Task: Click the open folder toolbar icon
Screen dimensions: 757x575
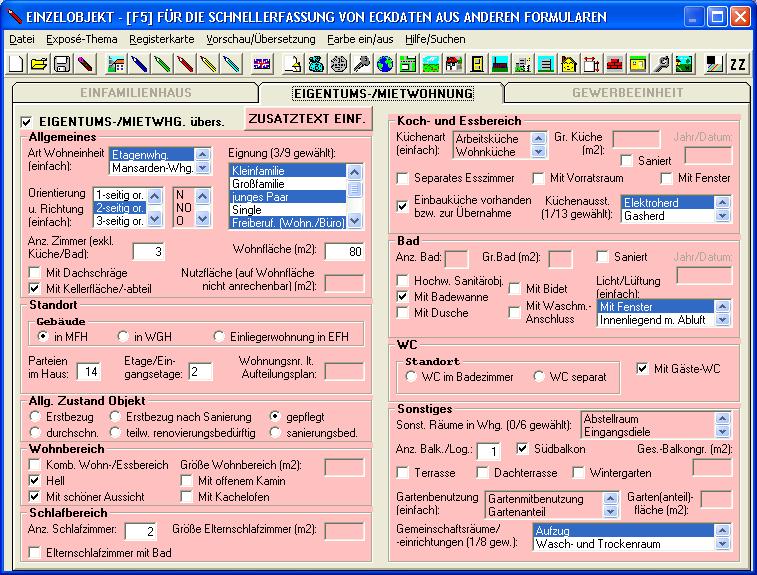Action: click(x=38, y=64)
